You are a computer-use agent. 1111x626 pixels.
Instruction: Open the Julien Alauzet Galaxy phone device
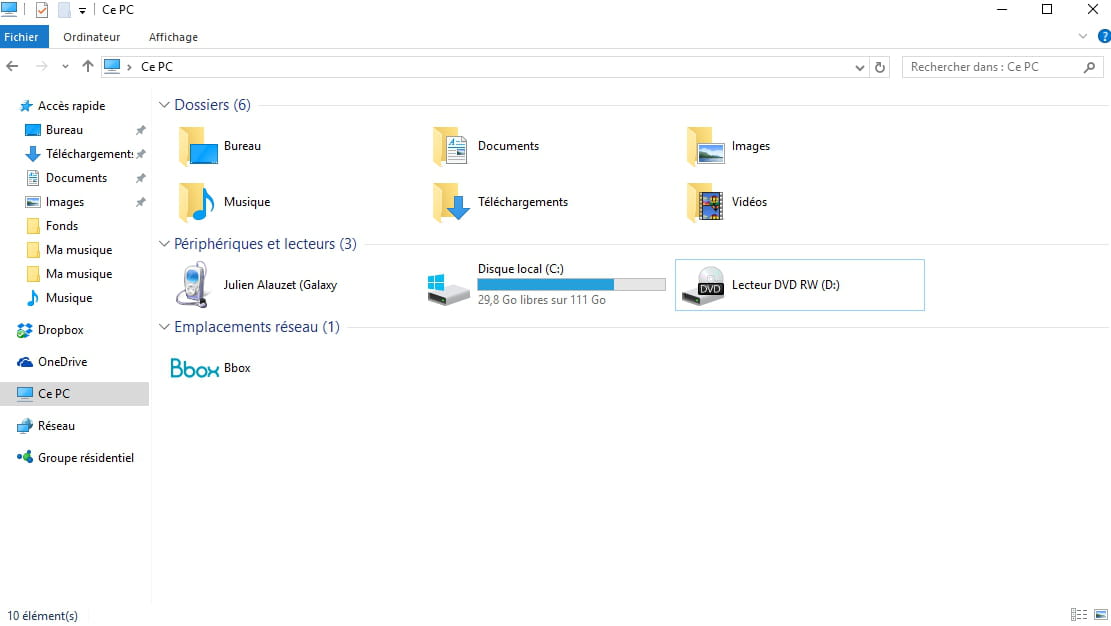click(192, 285)
